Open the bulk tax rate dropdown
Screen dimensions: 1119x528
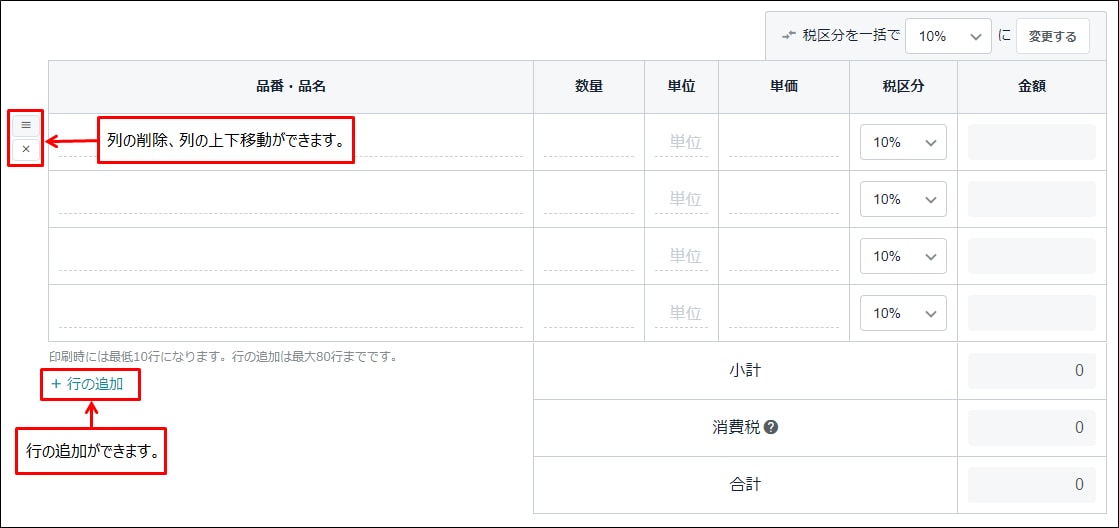[947, 36]
